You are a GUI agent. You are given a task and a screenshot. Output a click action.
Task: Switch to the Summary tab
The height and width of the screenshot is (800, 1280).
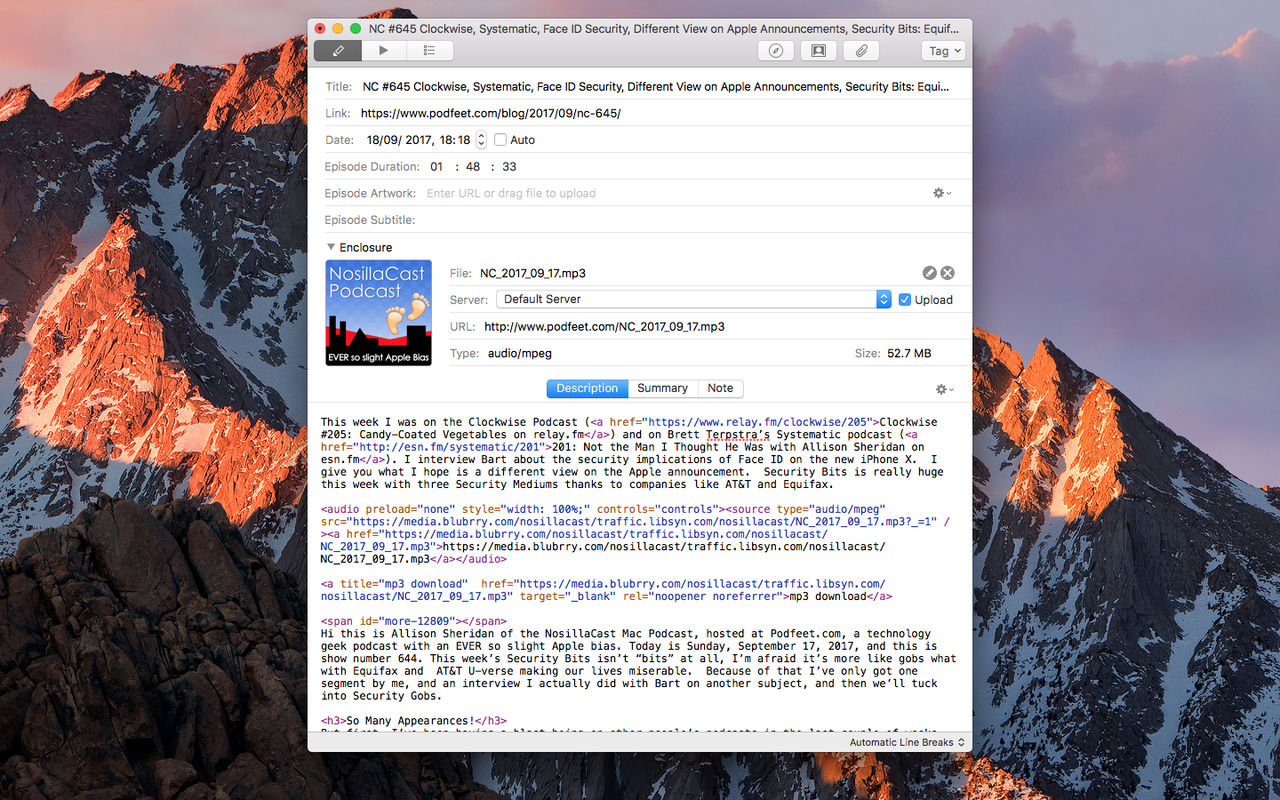click(662, 388)
